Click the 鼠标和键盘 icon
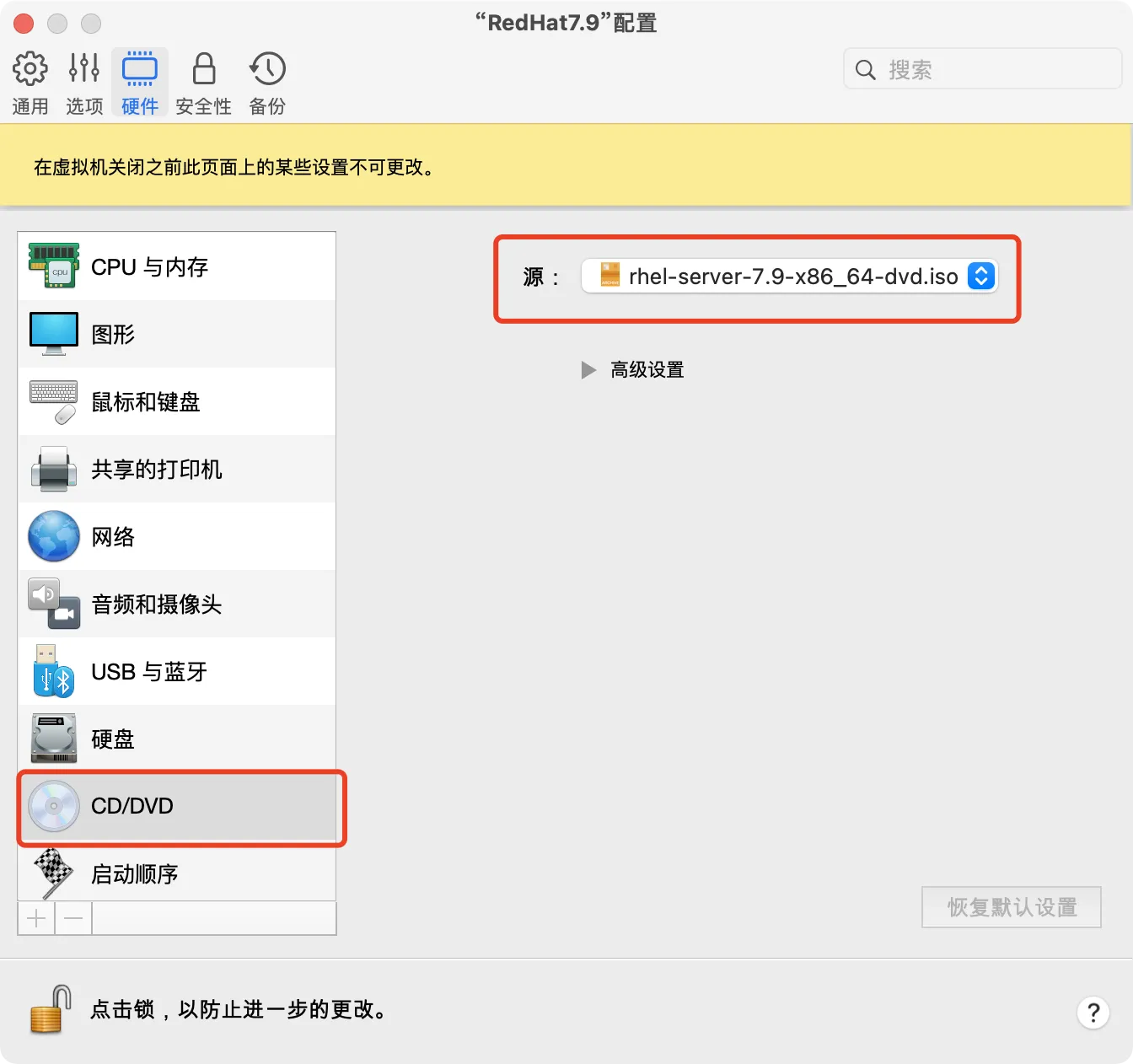Viewport: 1133px width, 1064px height. tap(53, 401)
